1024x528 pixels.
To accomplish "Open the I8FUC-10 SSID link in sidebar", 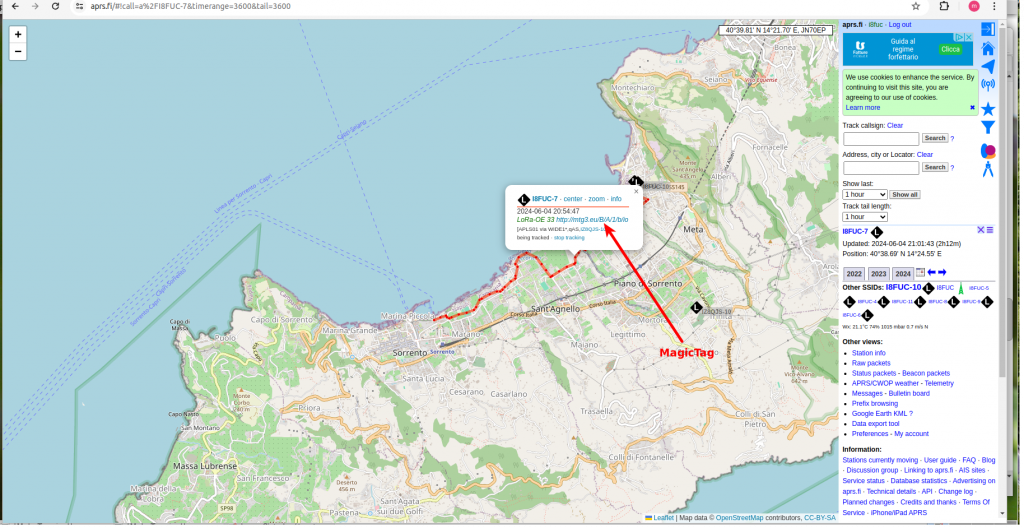I will point(903,288).
